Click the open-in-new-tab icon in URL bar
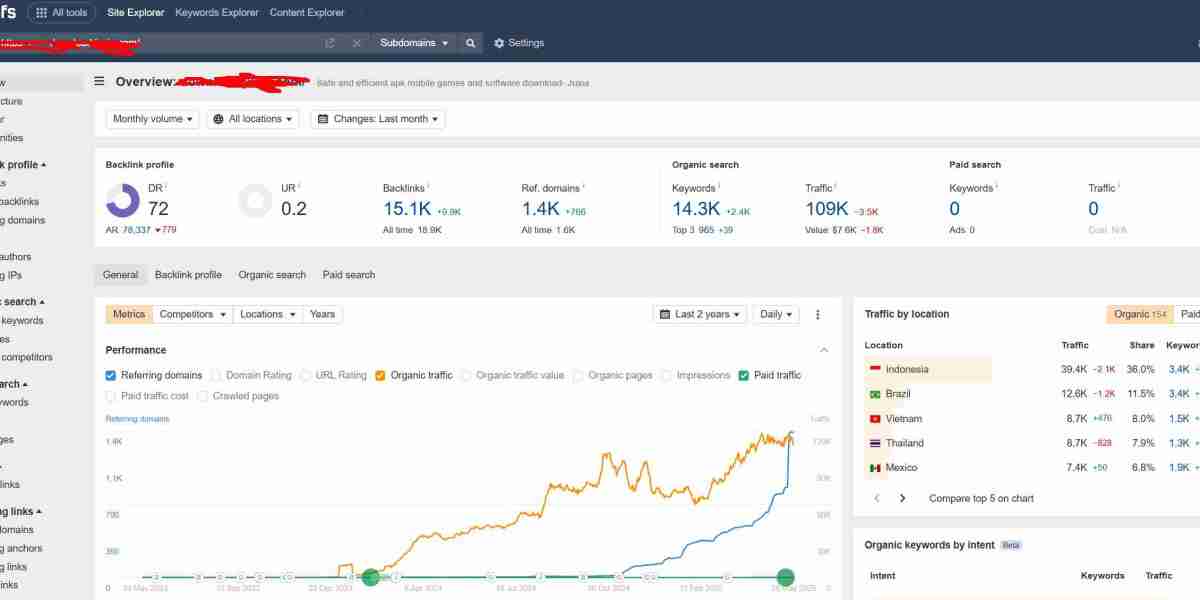 [330, 43]
